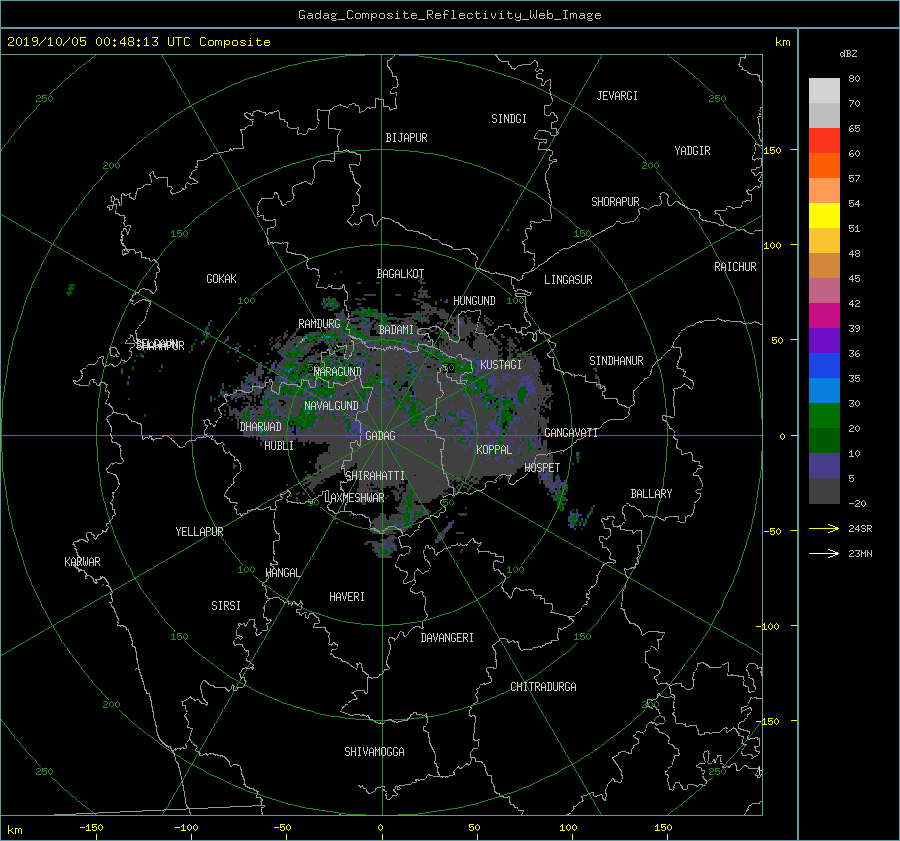The image size is (900, 841).
Task: Click the green 20 dBZ color swatch
Action: [824, 415]
